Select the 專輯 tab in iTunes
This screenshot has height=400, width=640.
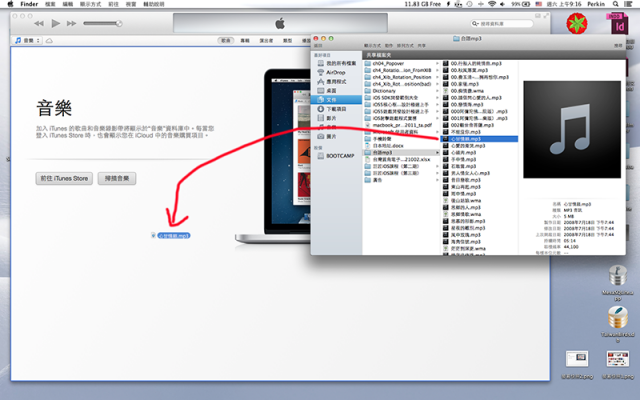pos(245,40)
